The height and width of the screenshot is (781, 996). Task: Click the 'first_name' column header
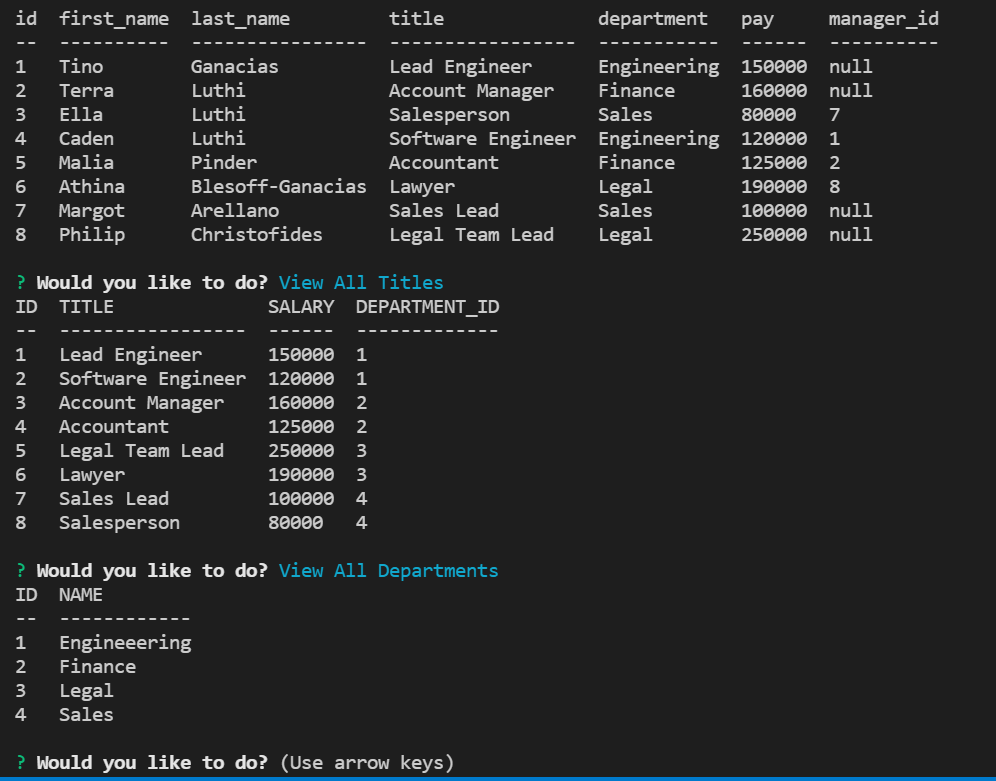(113, 18)
